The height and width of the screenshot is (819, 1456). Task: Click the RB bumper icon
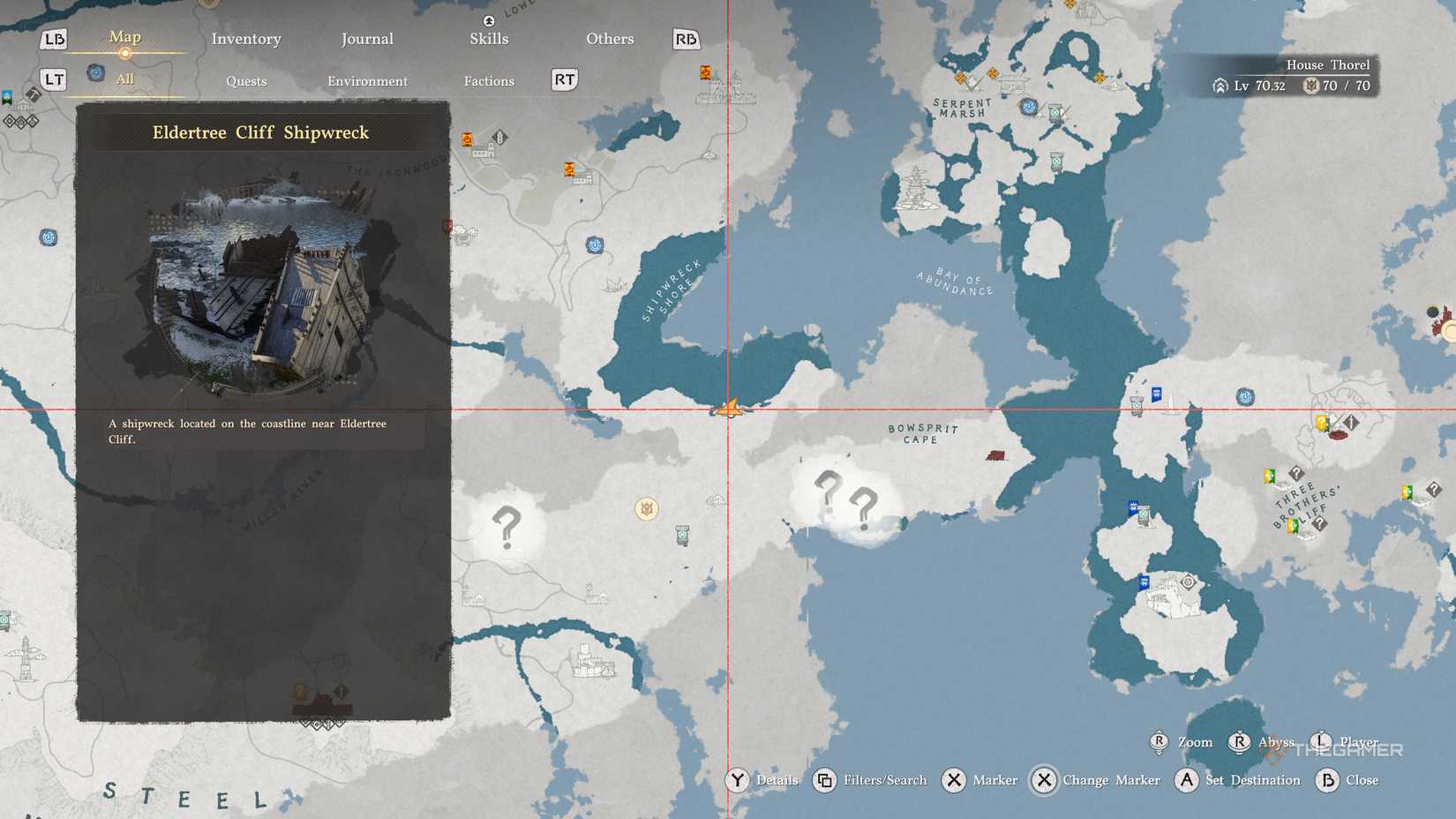tap(686, 39)
